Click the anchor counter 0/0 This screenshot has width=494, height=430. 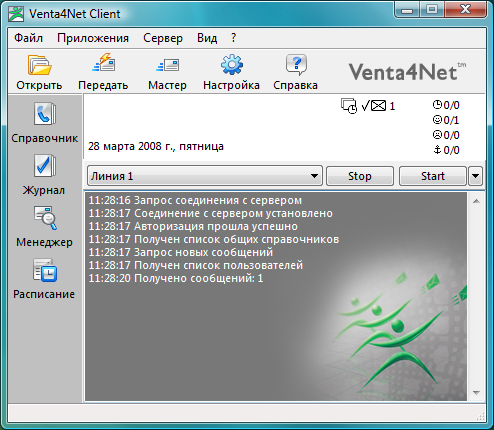[x=446, y=150]
